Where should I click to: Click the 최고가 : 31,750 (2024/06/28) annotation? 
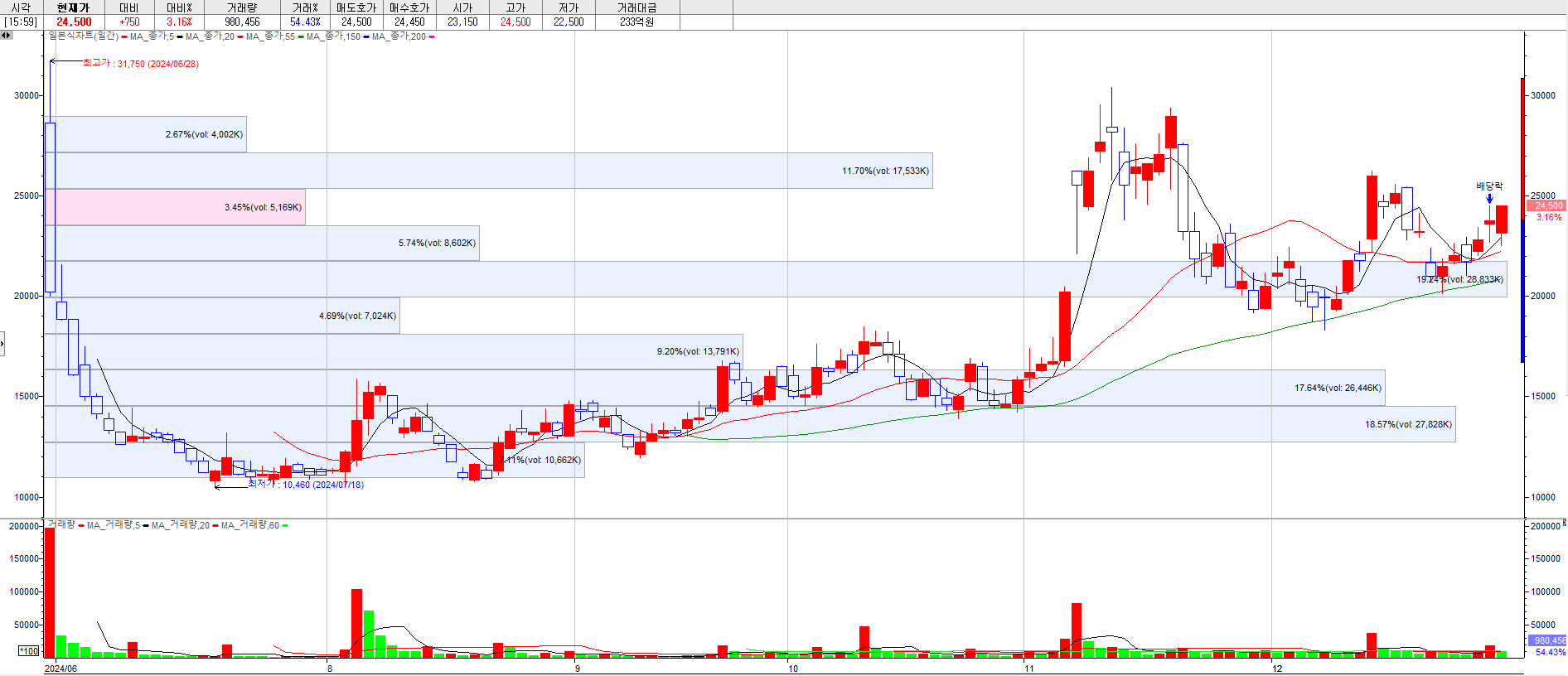pyautogui.click(x=140, y=63)
